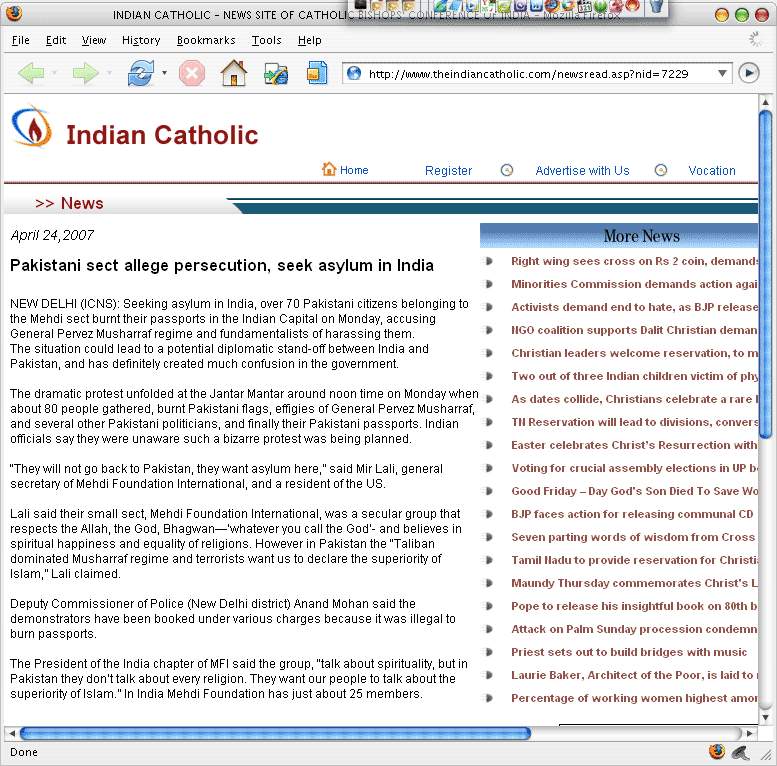Image resolution: width=777 pixels, height=766 pixels.
Task: Open the Edit menu
Action: [x=56, y=40]
